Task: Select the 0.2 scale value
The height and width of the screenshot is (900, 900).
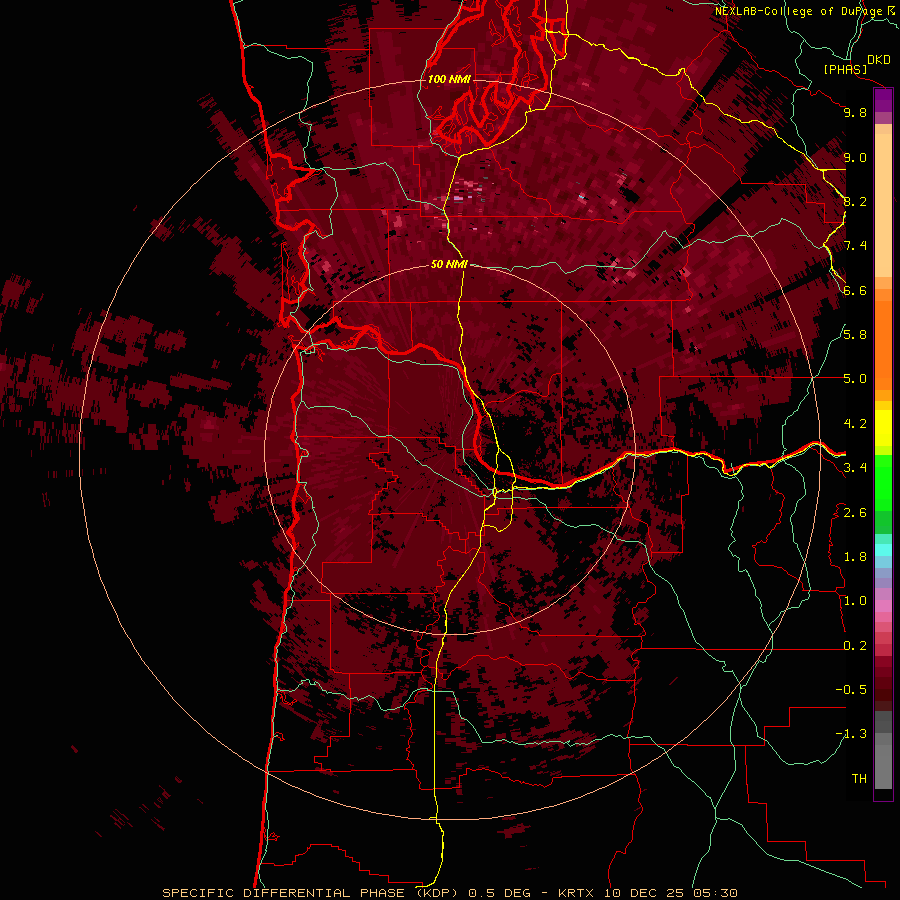Action: [855, 646]
